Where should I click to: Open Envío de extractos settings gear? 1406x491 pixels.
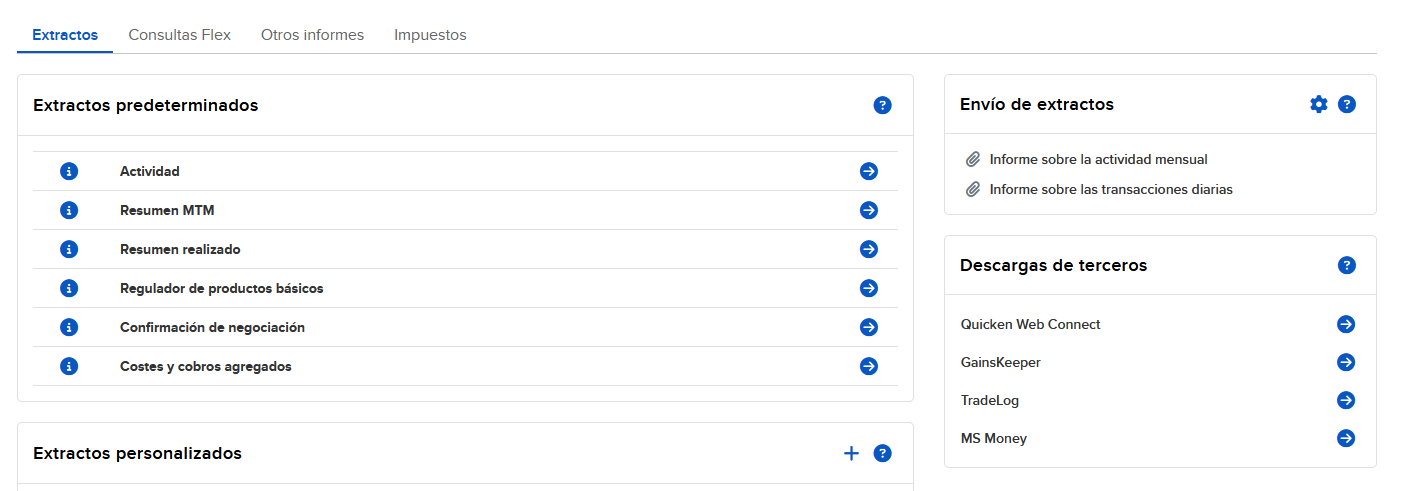tap(1319, 104)
